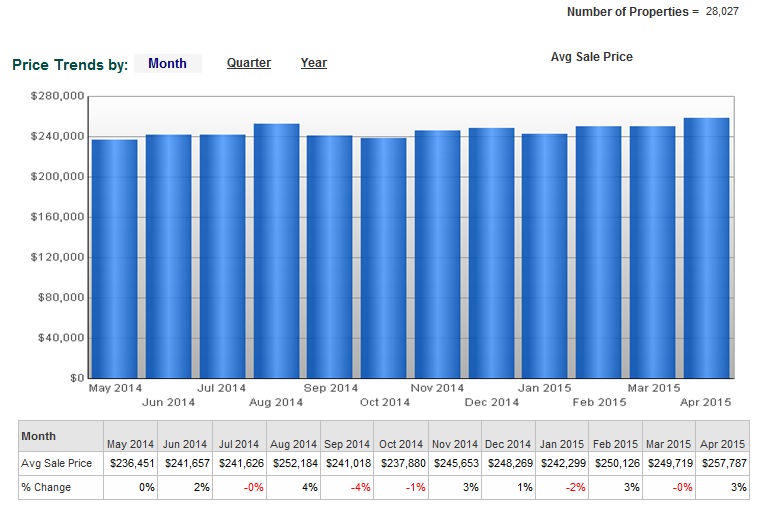Click the $257,787 Apr 2015 table cell
This screenshot has width=763, height=516.
[721, 464]
